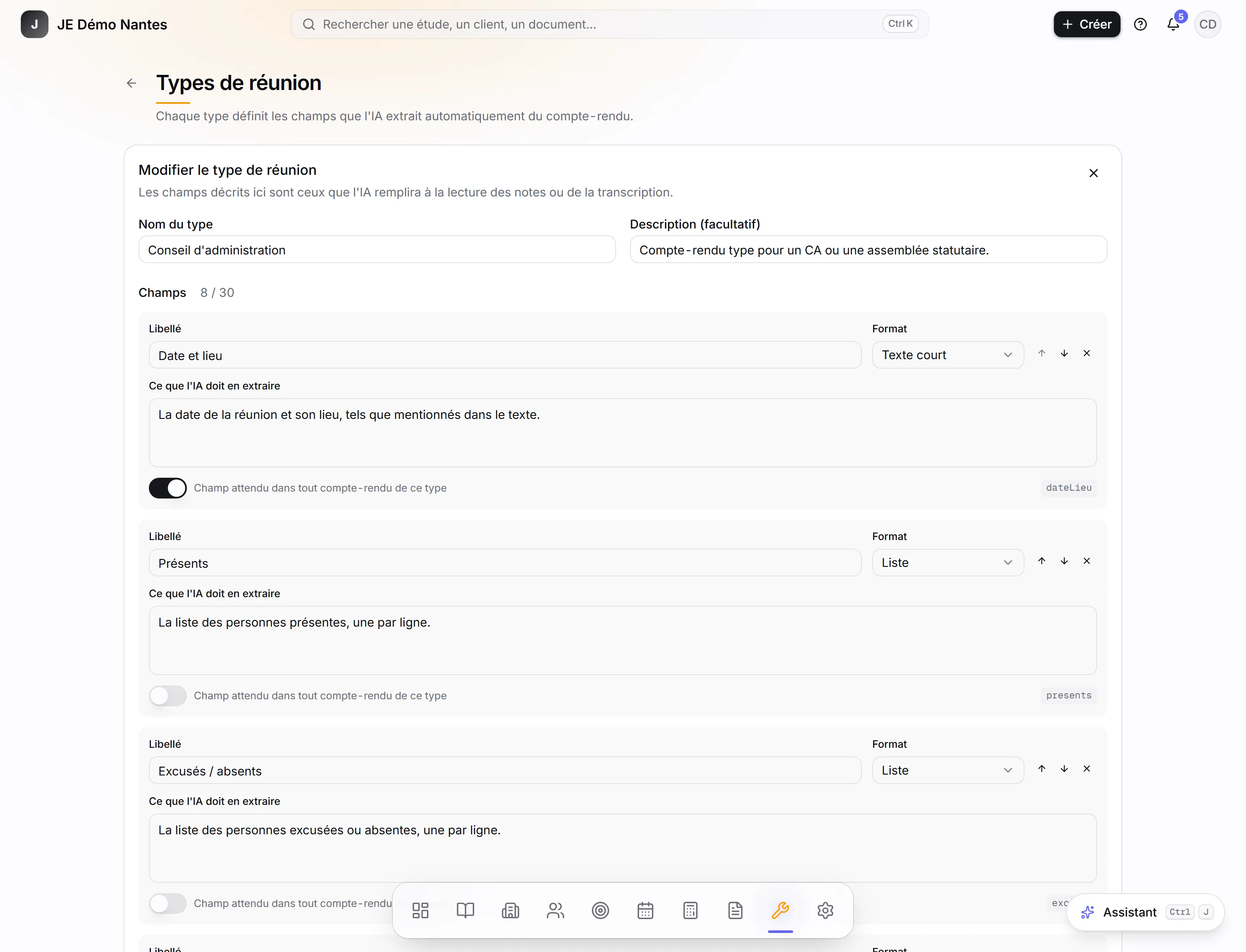Open the help question-mark icon

pyautogui.click(x=1140, y=24)
